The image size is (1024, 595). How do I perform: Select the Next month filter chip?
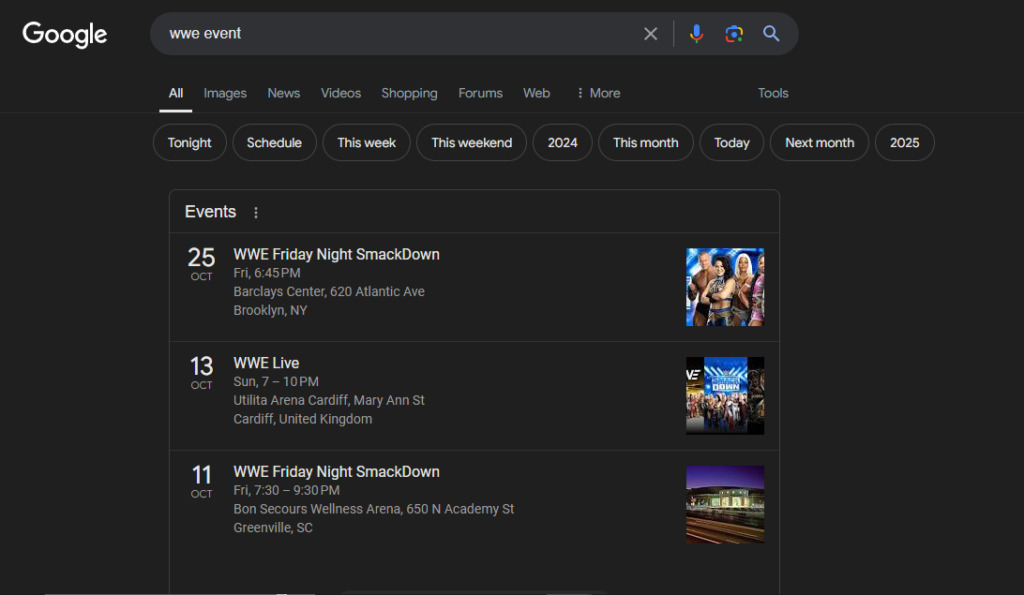819,142
